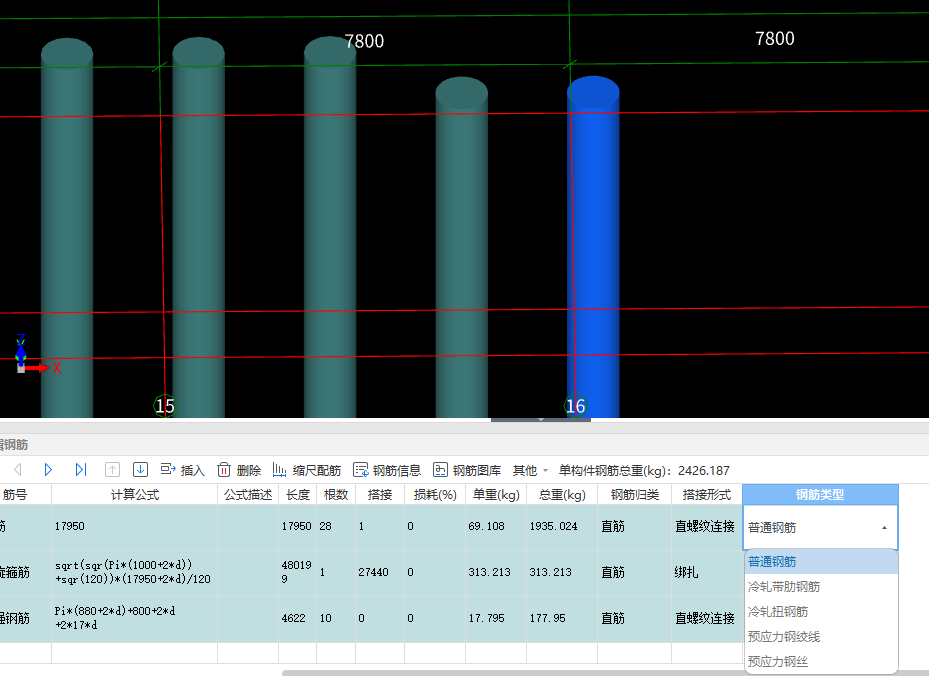Go to next rebar record arrow
The width and height of the screenshot is (929, 676).
point(48,470)
